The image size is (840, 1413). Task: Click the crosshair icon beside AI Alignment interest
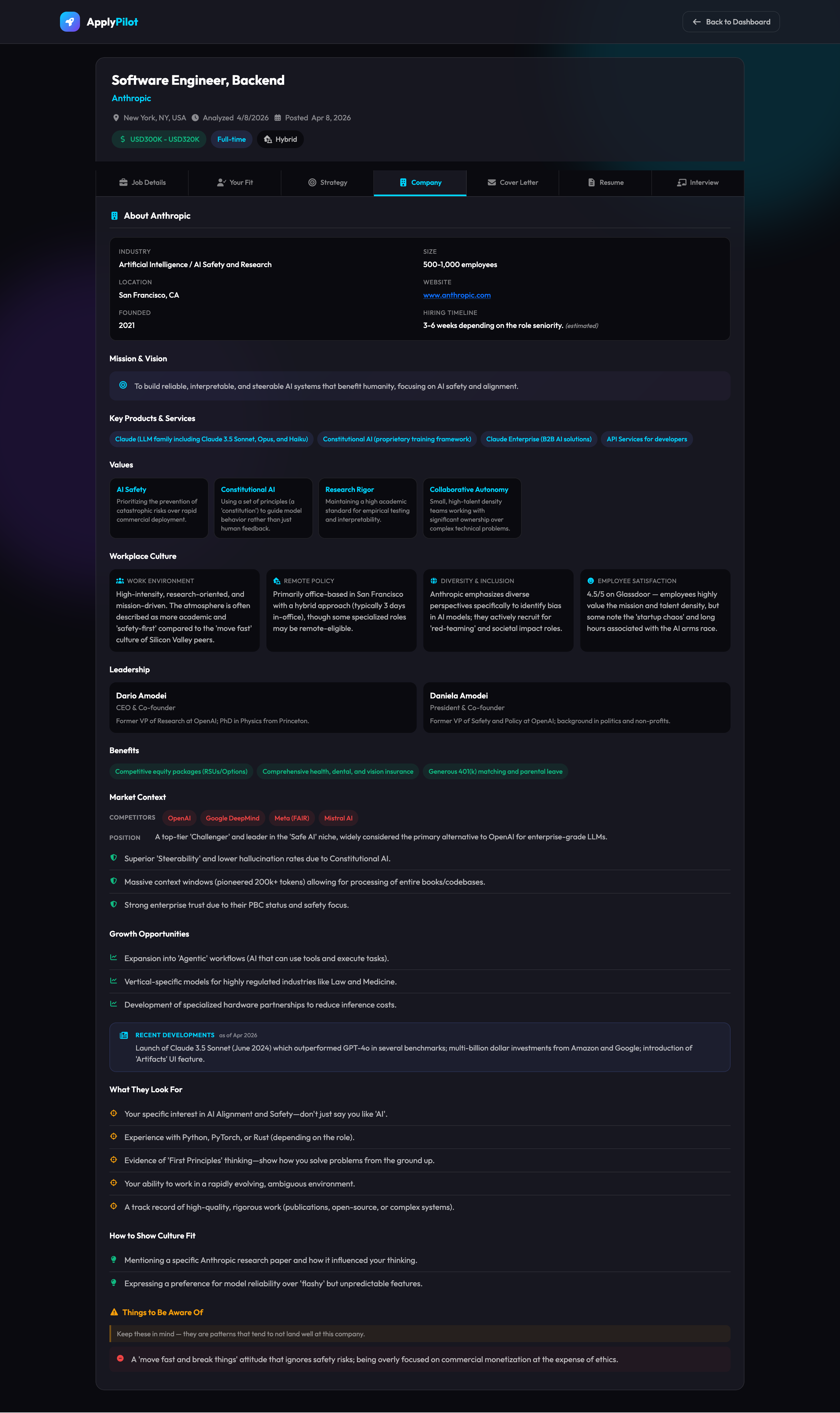114,1113
